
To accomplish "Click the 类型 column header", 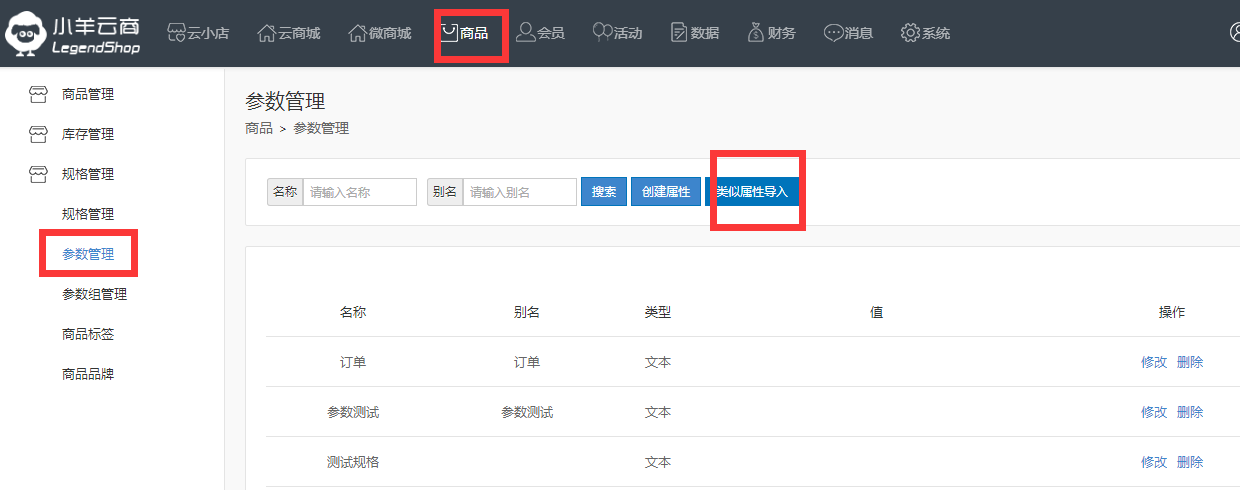I will [x=658, y=312].
